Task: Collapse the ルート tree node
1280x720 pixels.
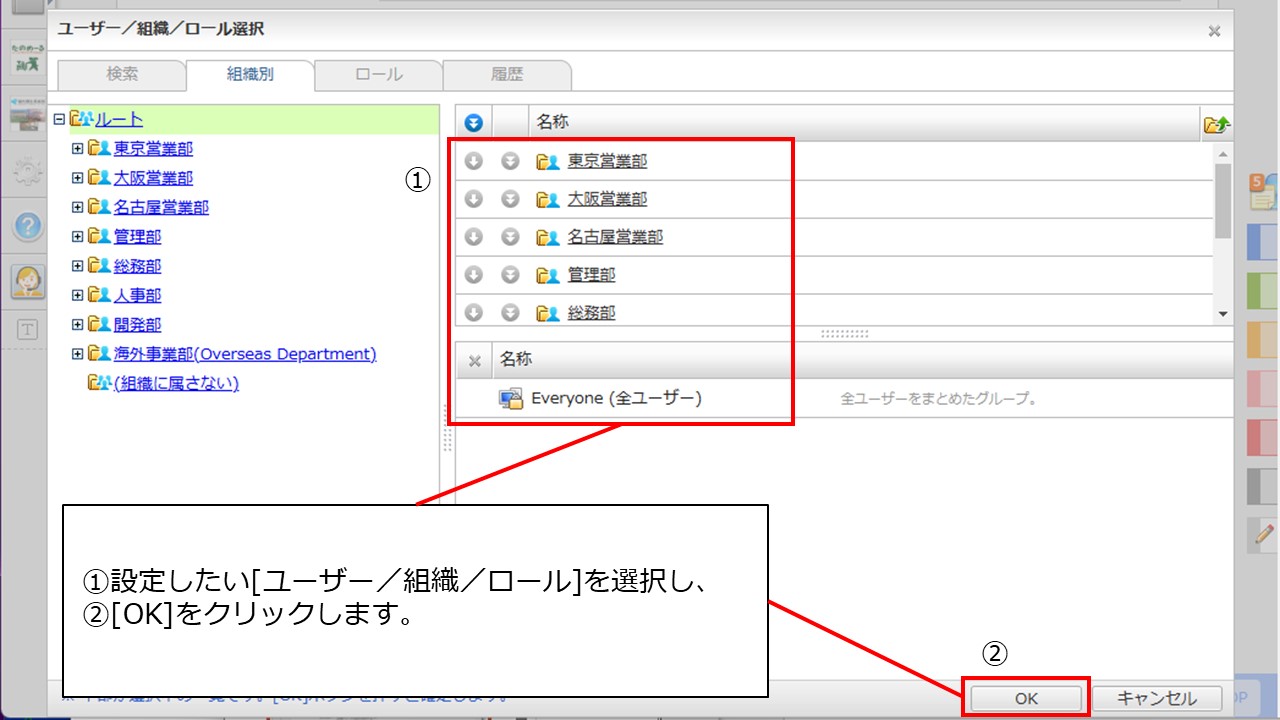Action: (59, 119)
